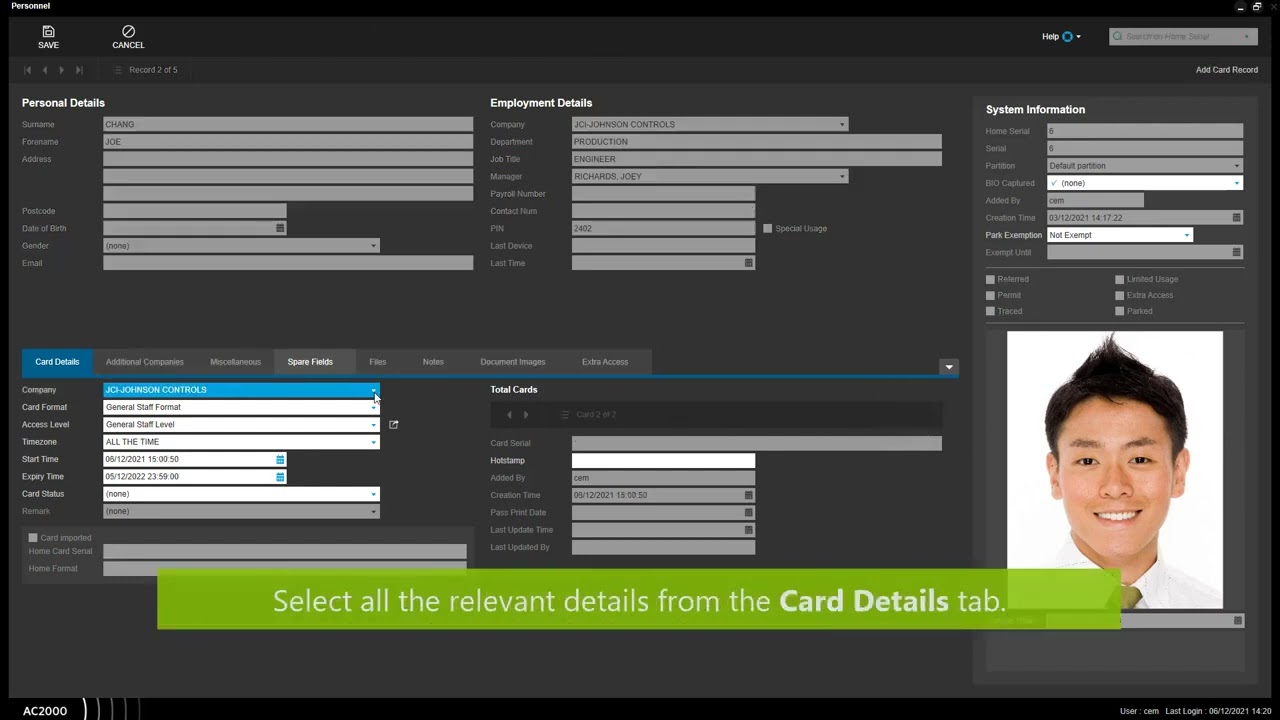1280x720 pixels.
Task: Expand Card Format dropdown
Action: point(374,408)
